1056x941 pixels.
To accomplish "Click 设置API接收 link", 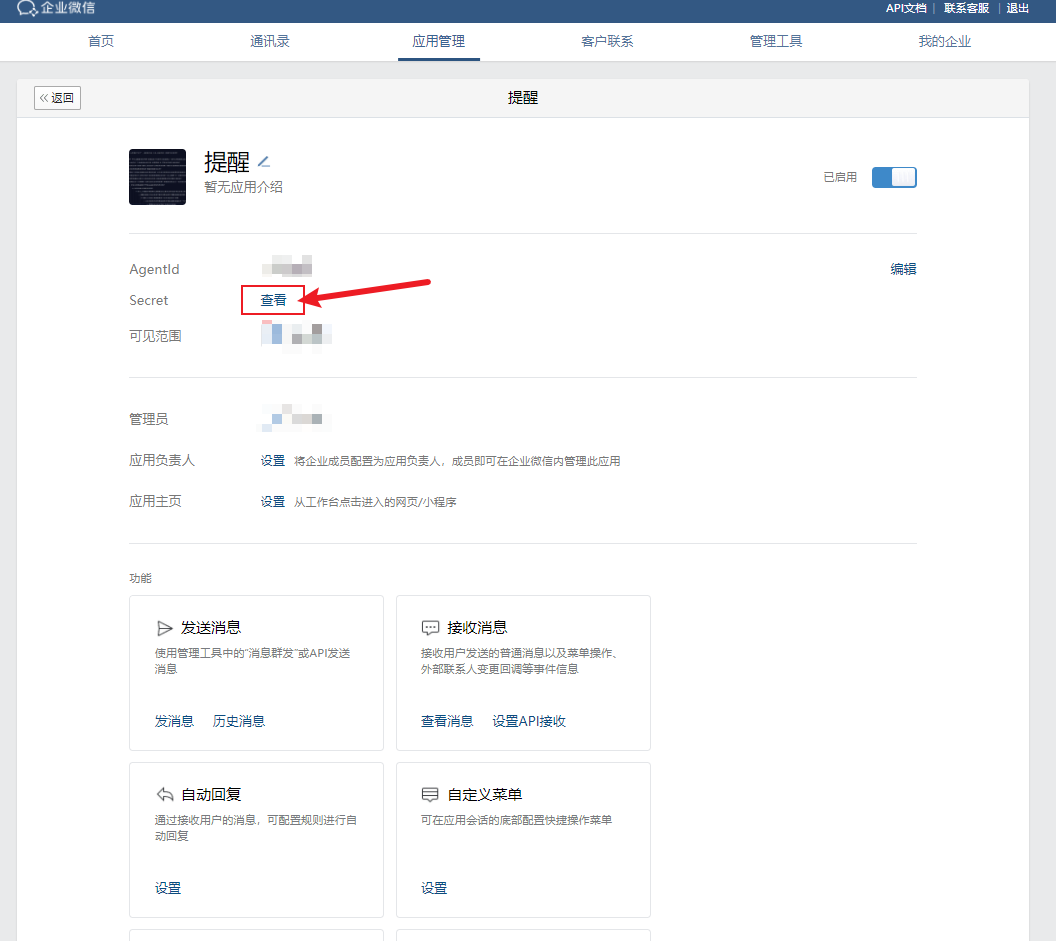I will coord(529,721).
